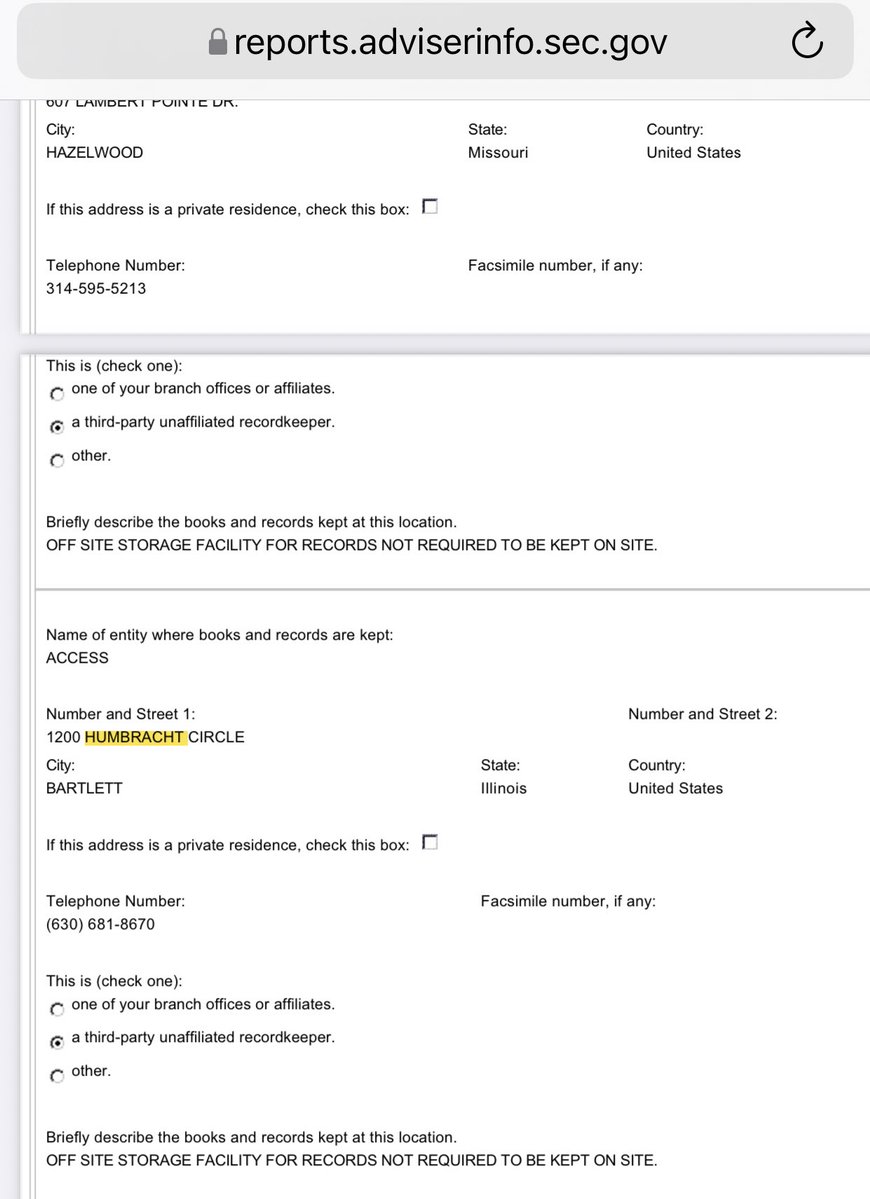Select 'other' radio for Bartlett location
The image size is (870, 1199).
[x=57, y=1075]
